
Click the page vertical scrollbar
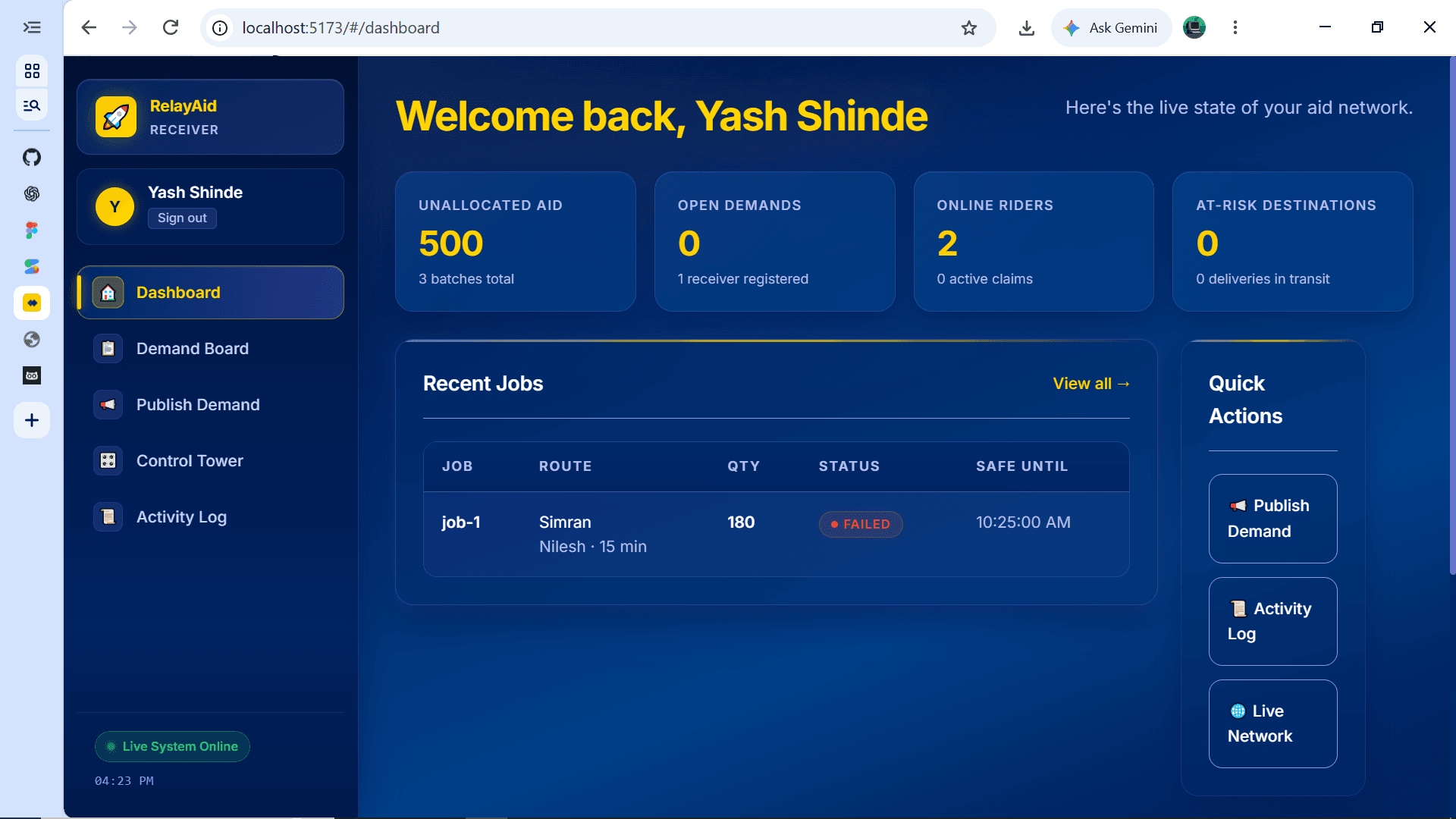click(x=1452, y=316)
